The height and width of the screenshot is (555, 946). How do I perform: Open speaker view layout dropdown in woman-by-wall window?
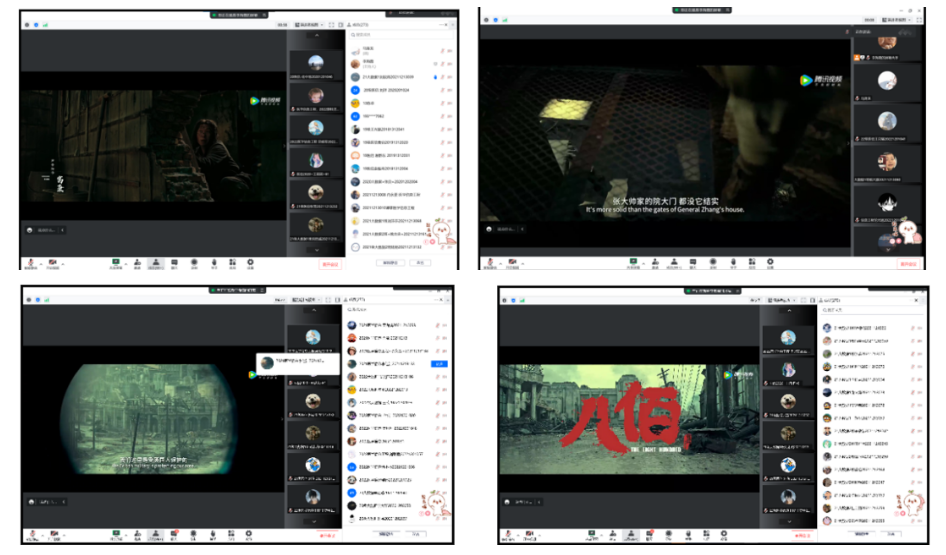pos(308,25)
